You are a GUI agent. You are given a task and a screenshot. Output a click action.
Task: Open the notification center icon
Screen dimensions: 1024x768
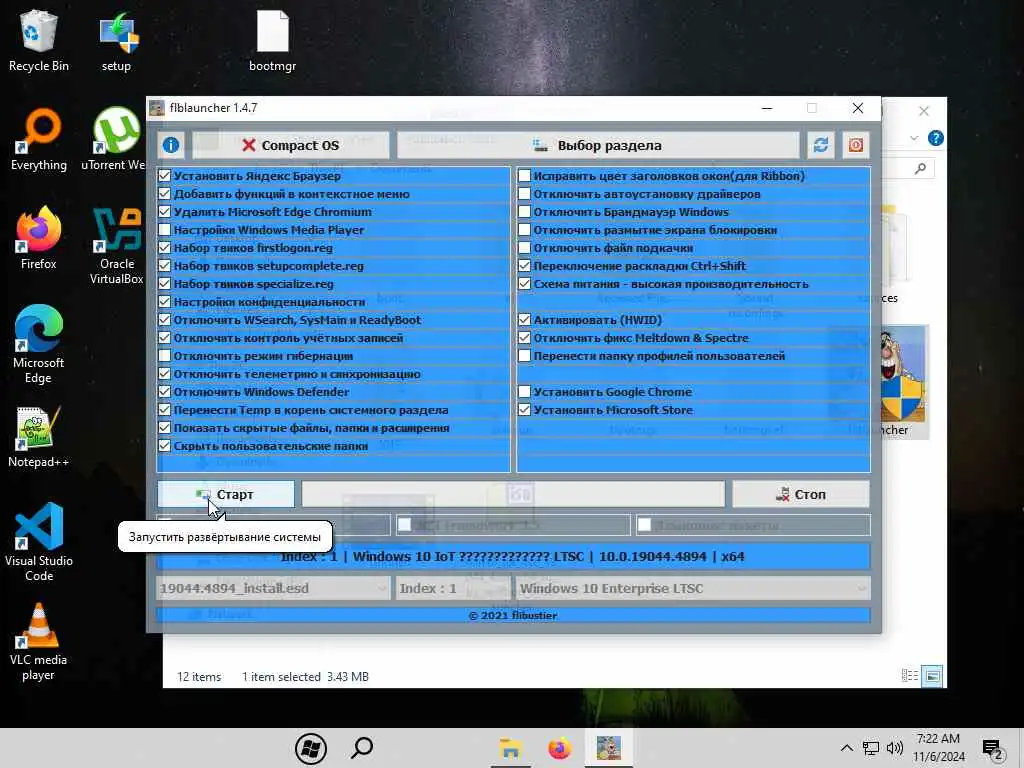click(x=992, y=750)
